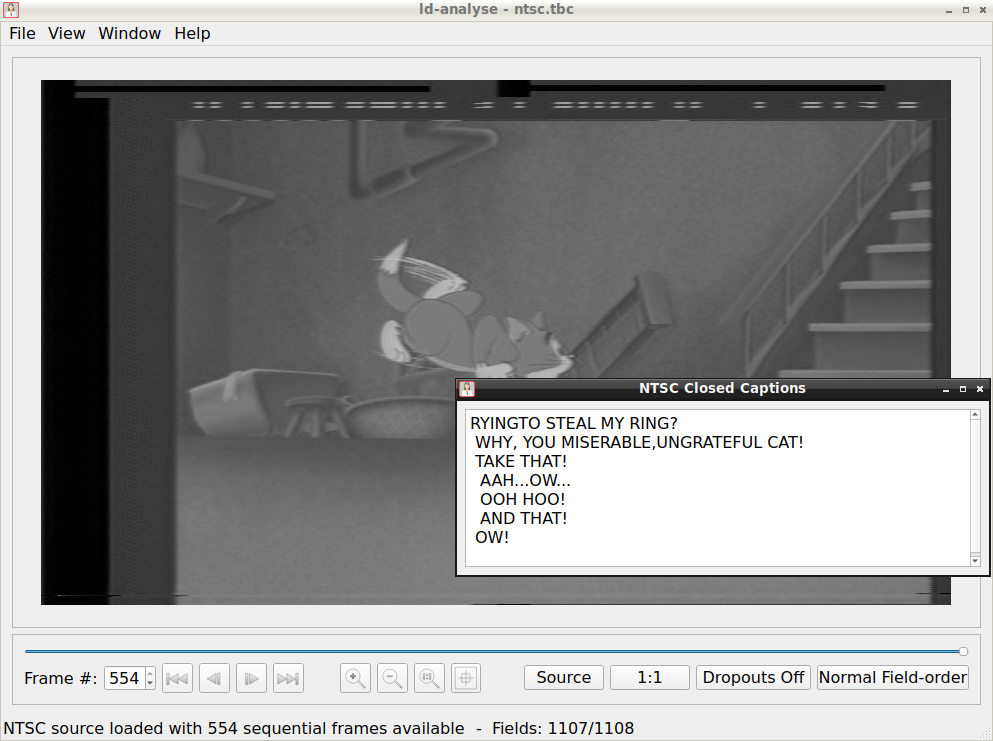Toggle the Source view button

point(564,677)
